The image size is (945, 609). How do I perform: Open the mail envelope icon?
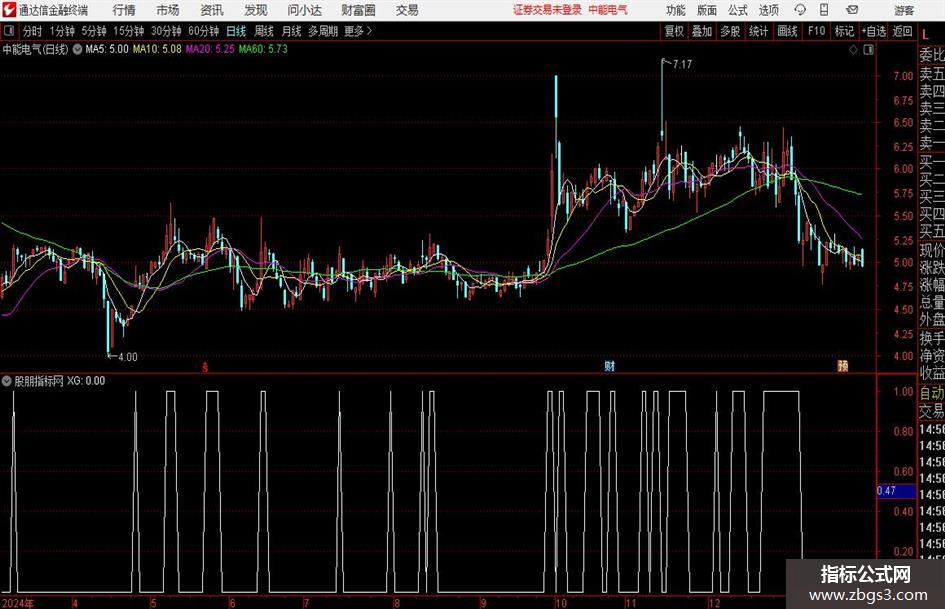852,10
